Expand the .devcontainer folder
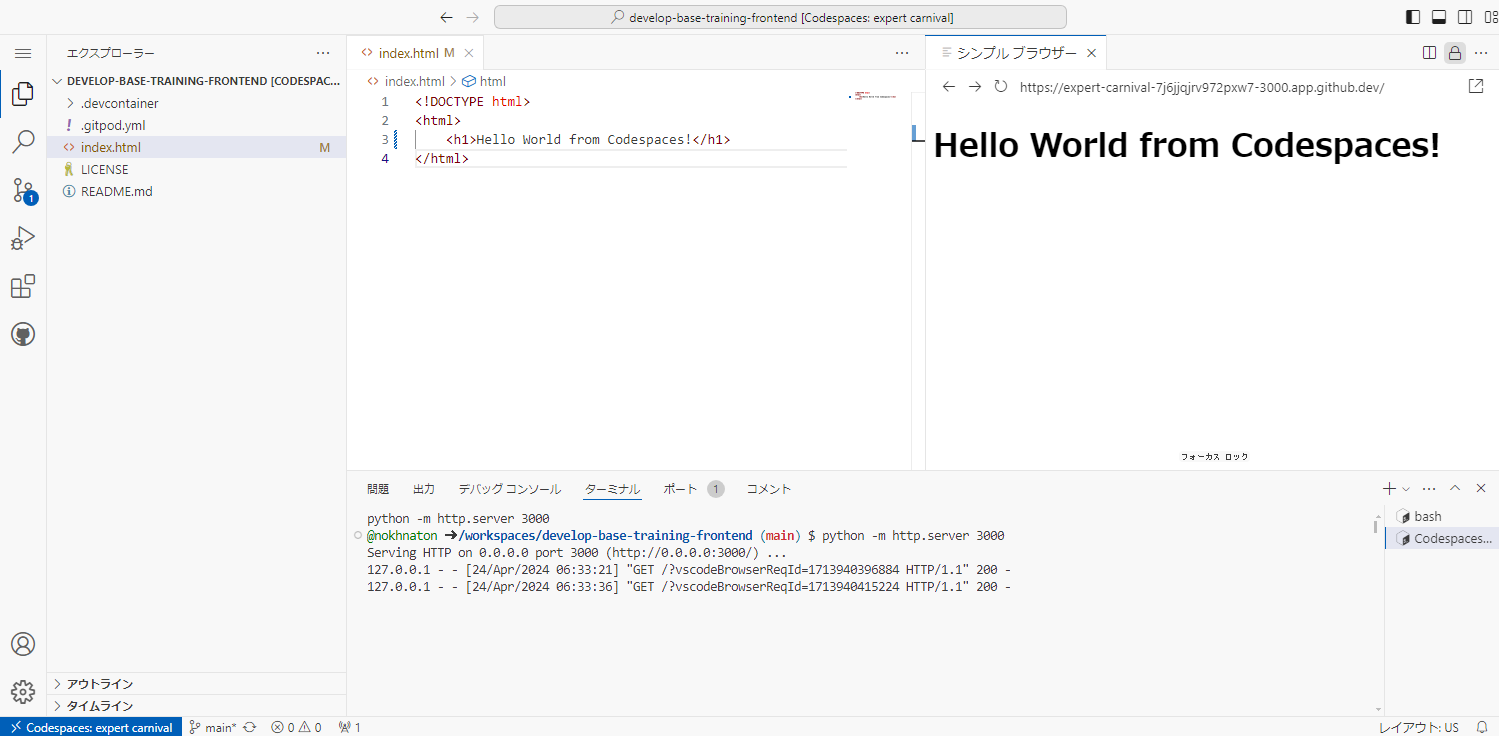Image resolution: width=1499 pixels, height=736 pixels. coord(196,103)
